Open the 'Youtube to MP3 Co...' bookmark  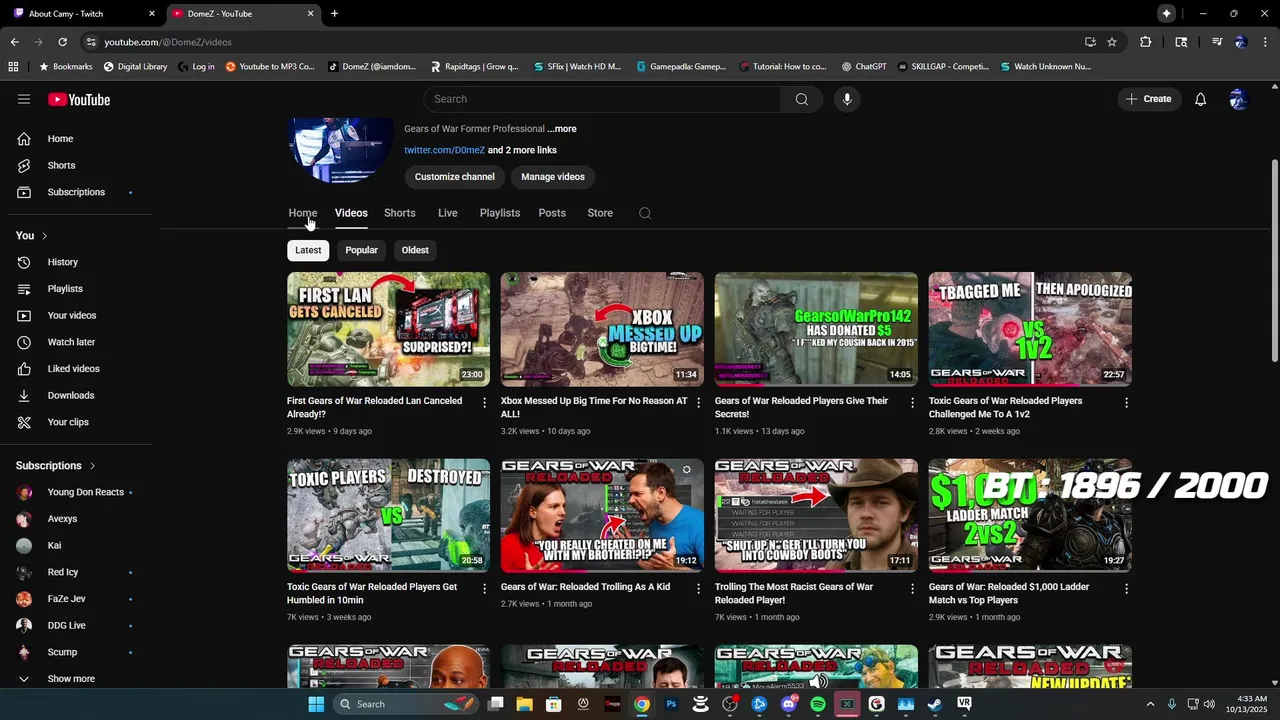(x=270, y=67)
